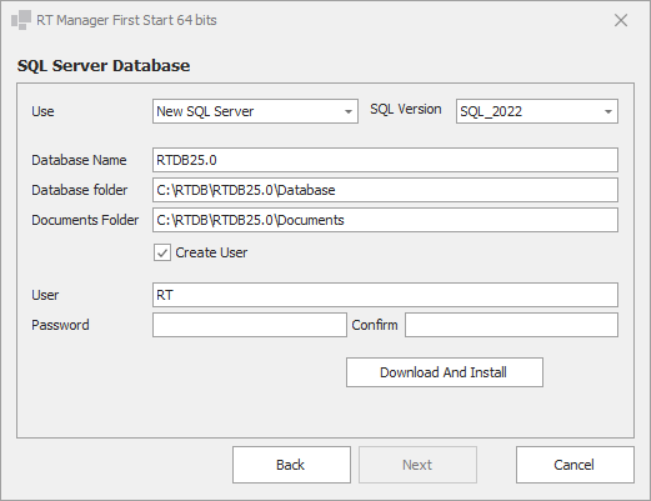Open the SQL Version dropdown arrow

pos(608,111)
